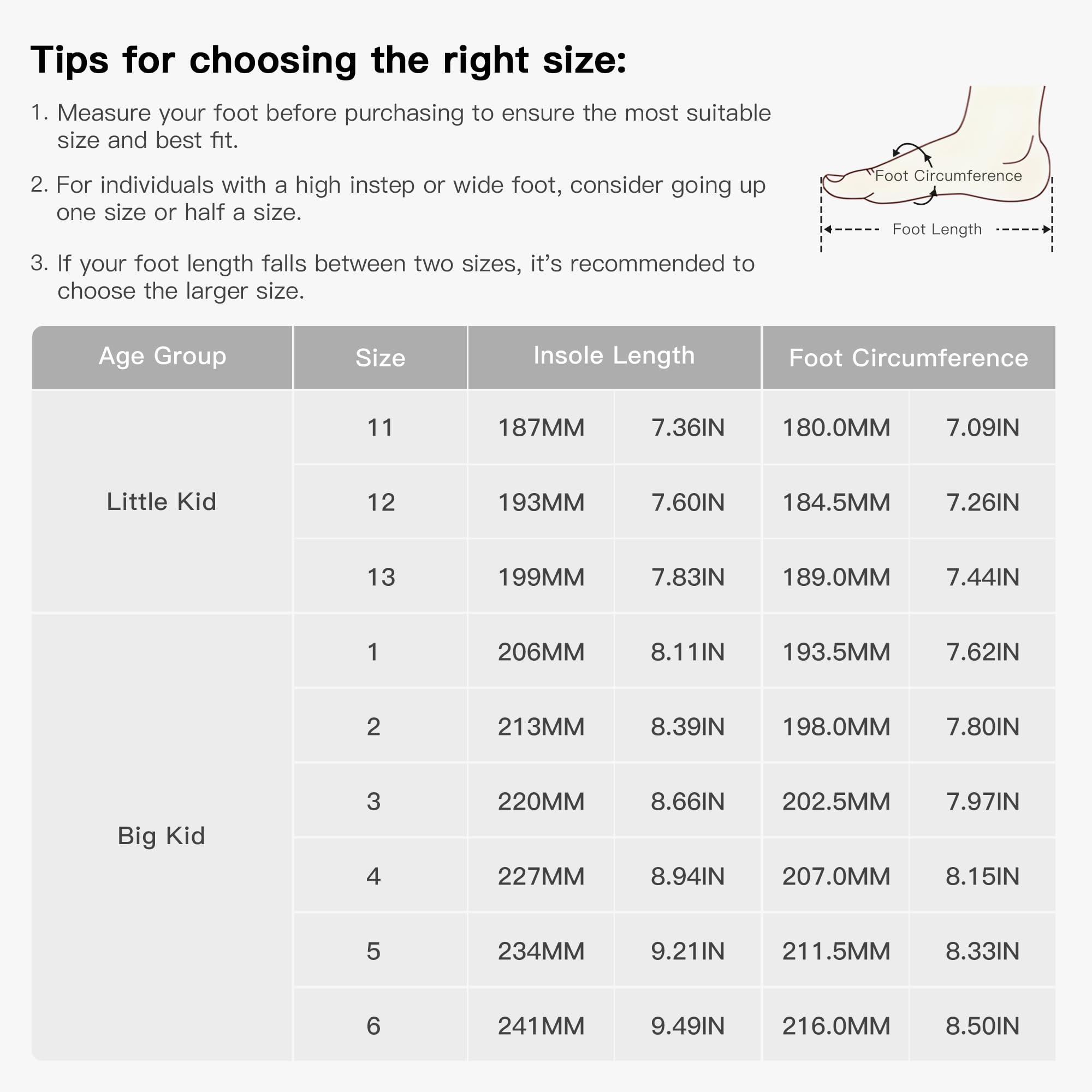Select the Age Group column header
This screenshot has height=1092, width=1092.
(x=162, y=356)
